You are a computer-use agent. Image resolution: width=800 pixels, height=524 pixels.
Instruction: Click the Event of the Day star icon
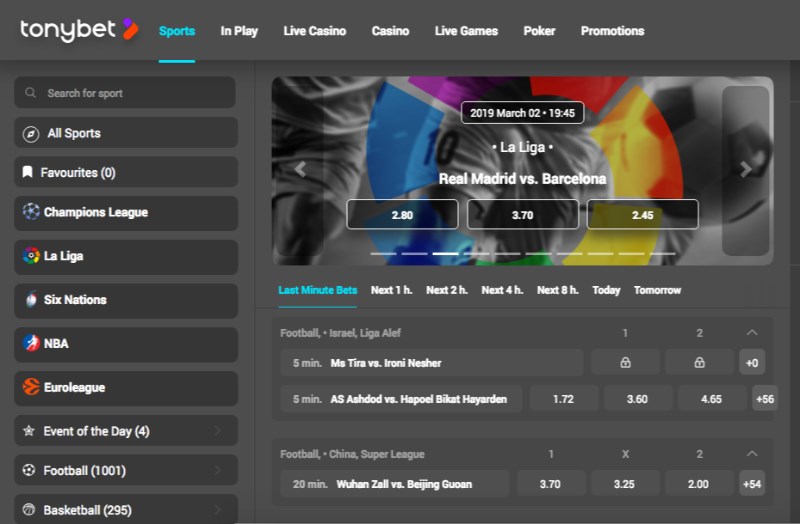point(29,431)
